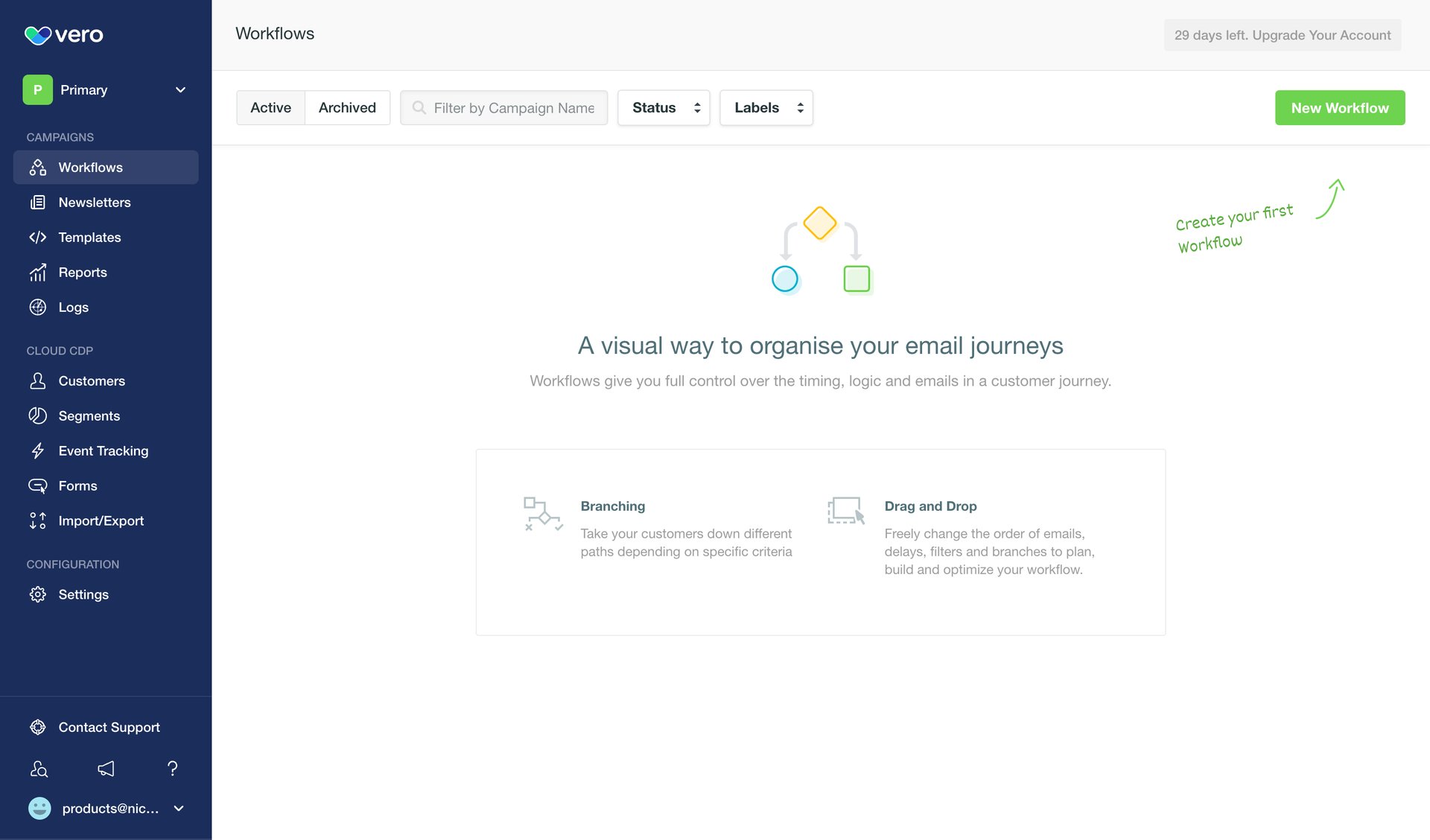Open the Labels filter dropdown

click(x=766, y=107)
